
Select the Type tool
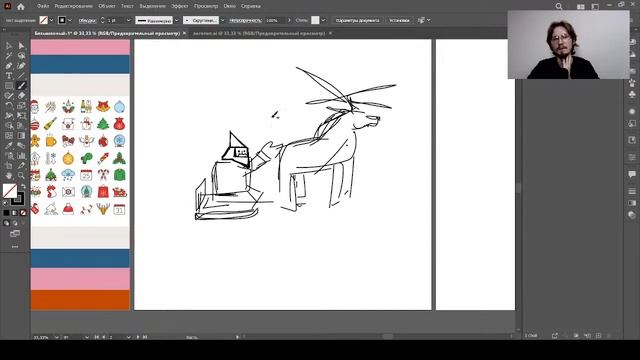9,76
